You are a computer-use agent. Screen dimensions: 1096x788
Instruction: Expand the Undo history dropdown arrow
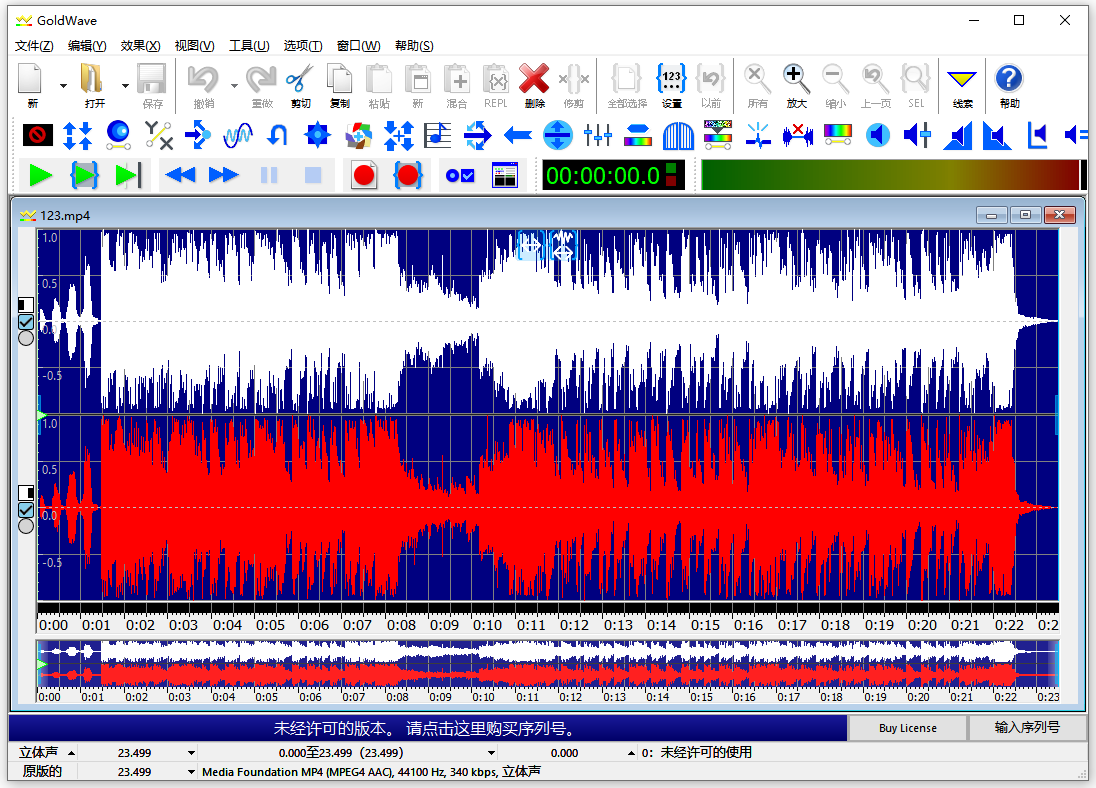(234, 86)
